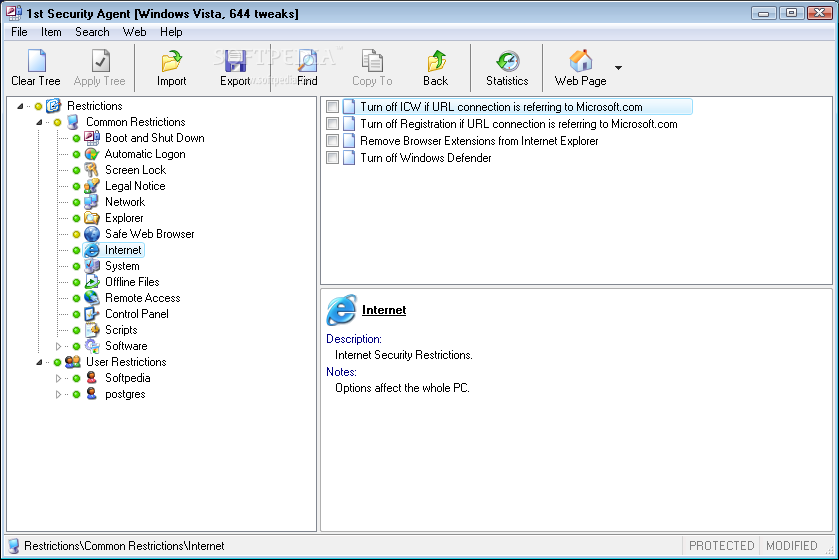Viewport: 839px width, 560px height.
Task: Select the Explorer folder icon
Action: point(92,218)
